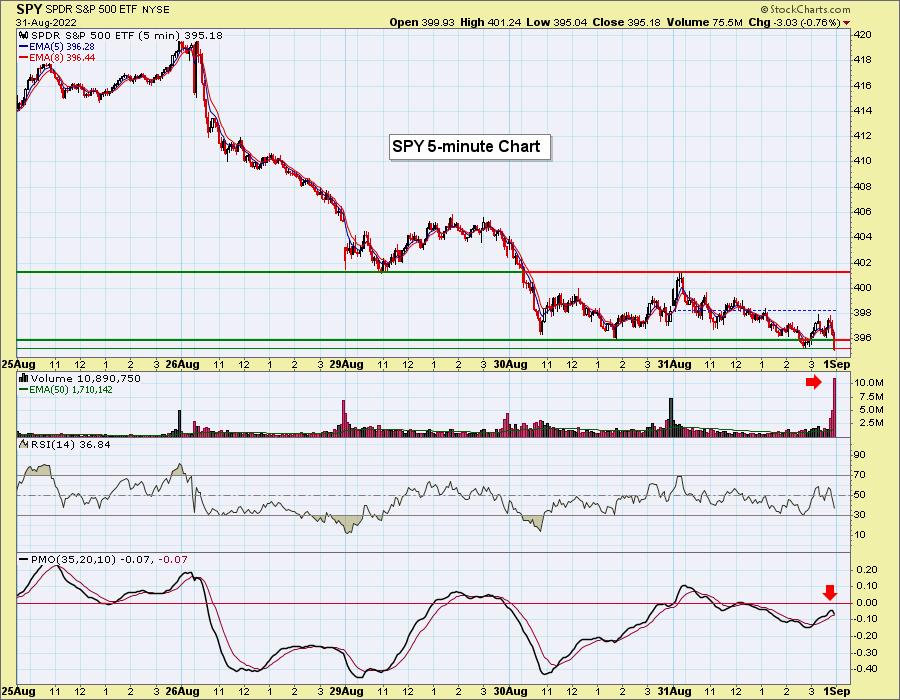Click the 'SPDR S&P 500 ETF NYSE' header text
The image size is (900, 700).
click(x=107, y=10)
